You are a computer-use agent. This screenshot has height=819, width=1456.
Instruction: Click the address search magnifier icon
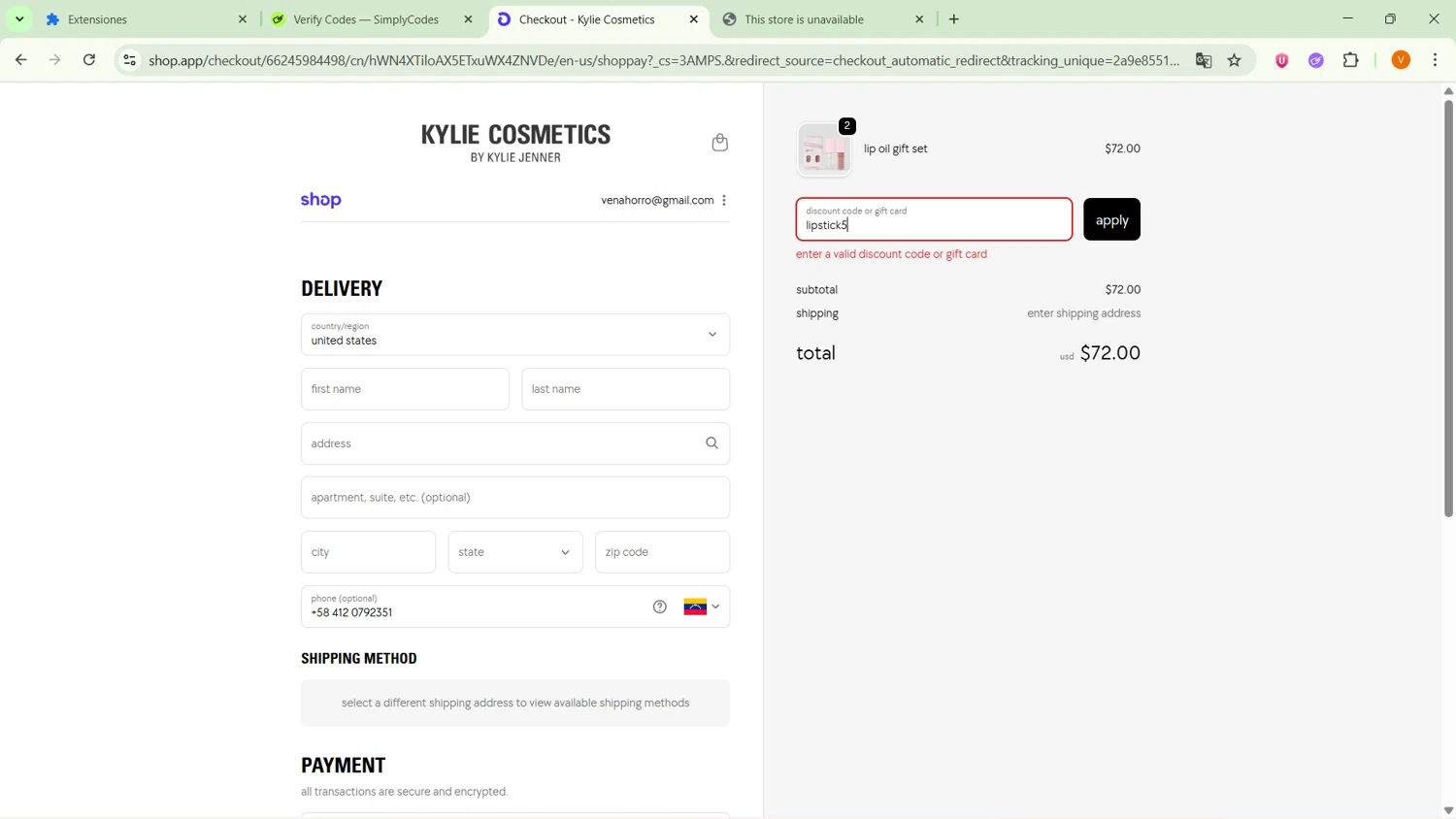tap(711, 443)
